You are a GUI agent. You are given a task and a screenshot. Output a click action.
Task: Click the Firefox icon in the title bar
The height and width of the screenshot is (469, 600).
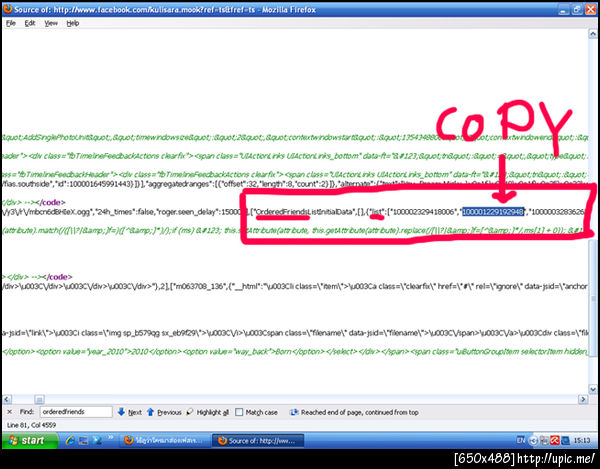[x=8, y=9]
